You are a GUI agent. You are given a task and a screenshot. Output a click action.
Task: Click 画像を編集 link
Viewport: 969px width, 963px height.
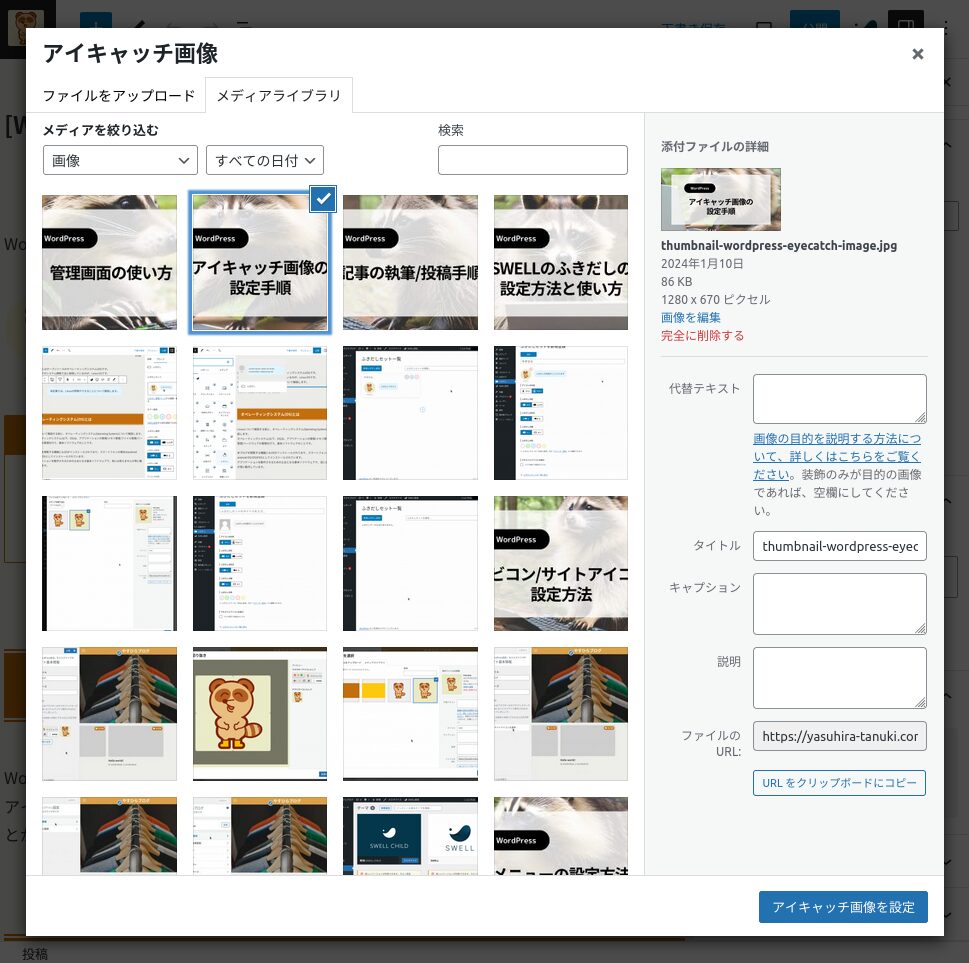(690, 318)
